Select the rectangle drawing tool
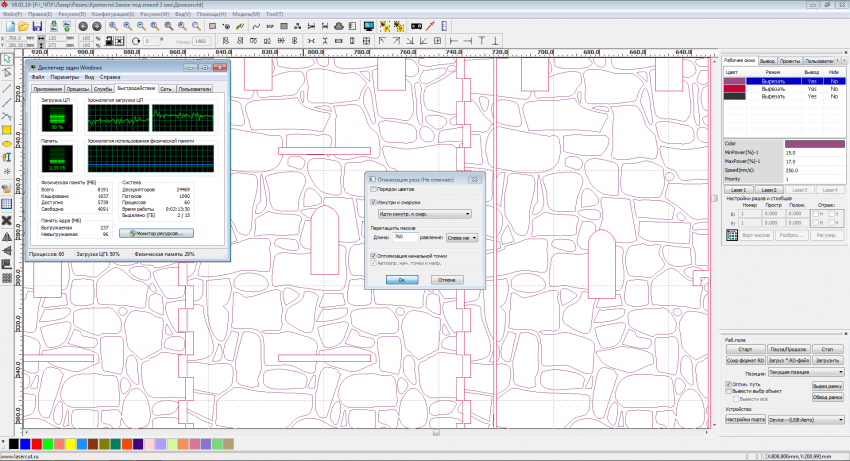This screenshot has width=850, height=461. click(x=7, y=130)
